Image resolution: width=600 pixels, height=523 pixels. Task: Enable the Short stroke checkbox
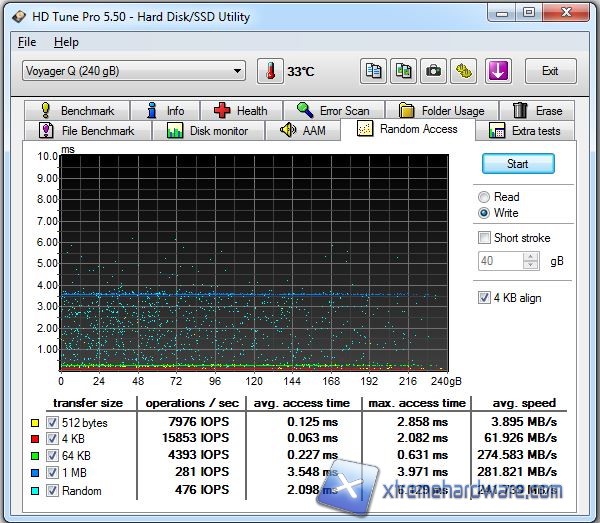[485, 238]
